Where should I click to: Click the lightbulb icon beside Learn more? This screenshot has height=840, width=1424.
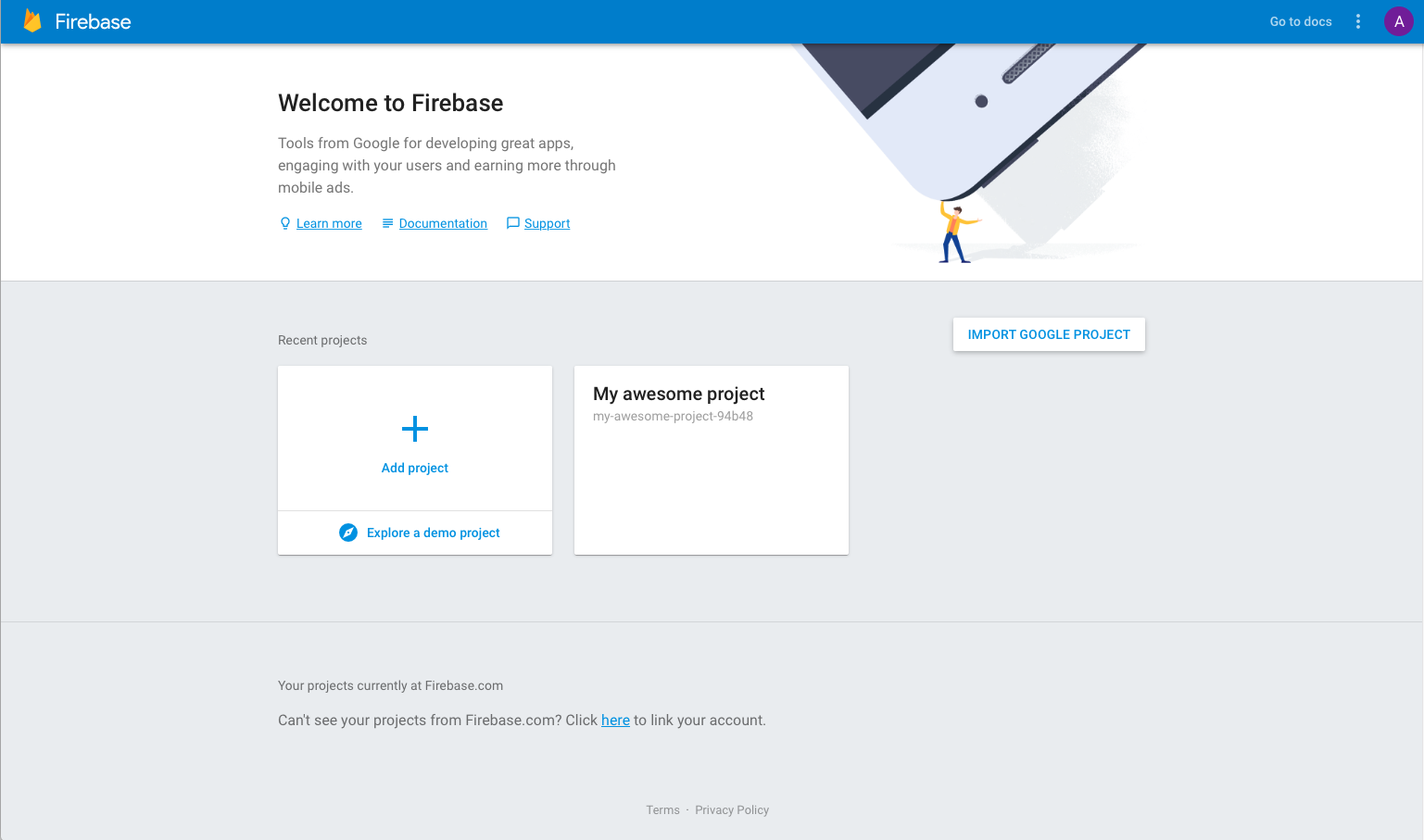click(x=285, y=223)
